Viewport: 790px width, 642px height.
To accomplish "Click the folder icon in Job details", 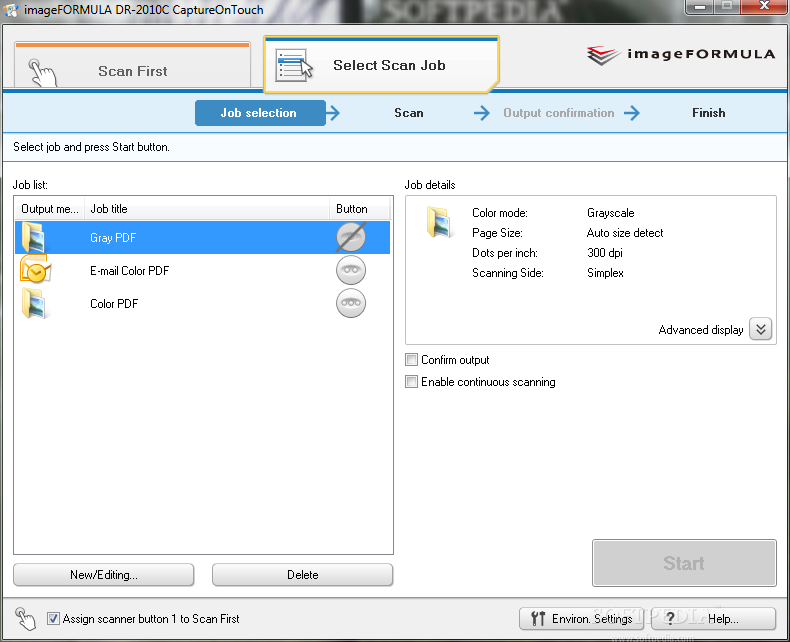I will pos(439,222).
